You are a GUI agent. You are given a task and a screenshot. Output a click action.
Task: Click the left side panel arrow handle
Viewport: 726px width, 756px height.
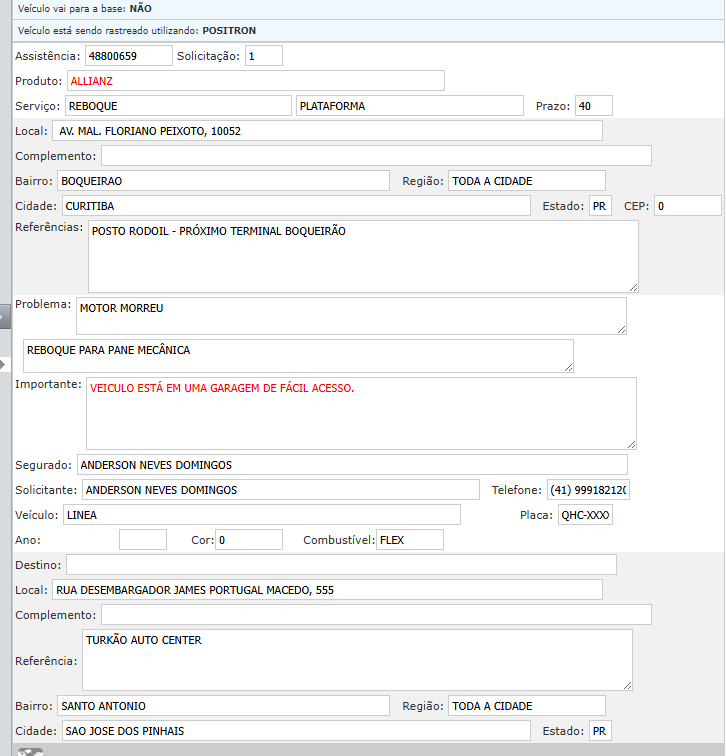pos(4,364)
